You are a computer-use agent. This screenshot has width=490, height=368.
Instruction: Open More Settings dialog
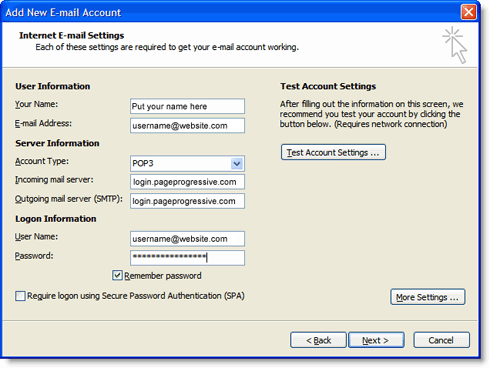click(x=428, y=297)
